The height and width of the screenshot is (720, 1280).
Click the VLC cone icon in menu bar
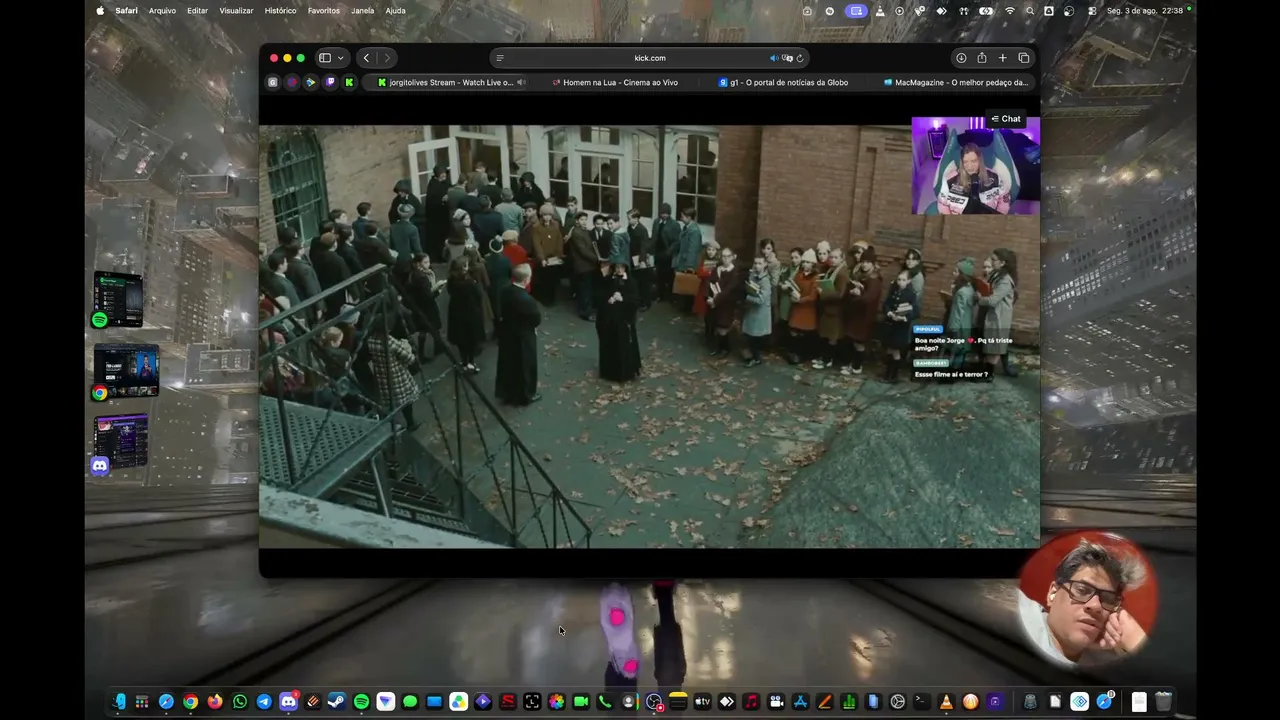pyautogui.click(x=880, y=11)
